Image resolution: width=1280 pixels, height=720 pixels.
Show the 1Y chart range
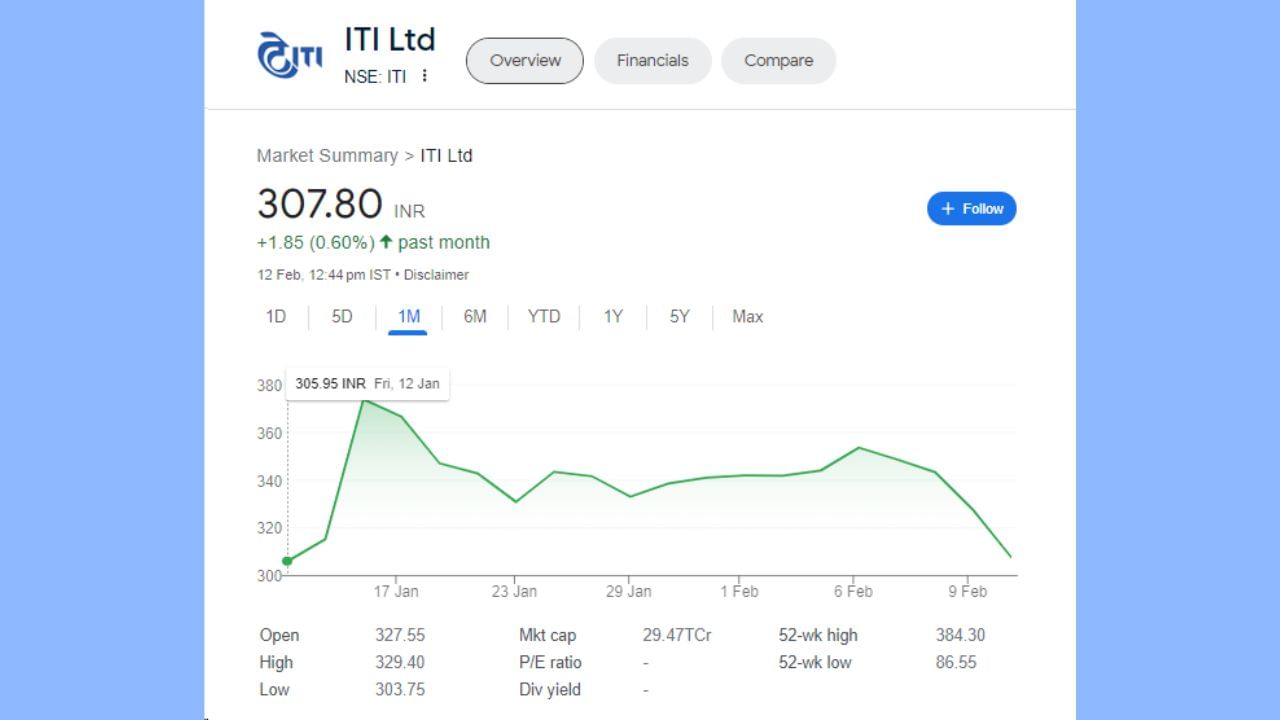pos(613,316)
